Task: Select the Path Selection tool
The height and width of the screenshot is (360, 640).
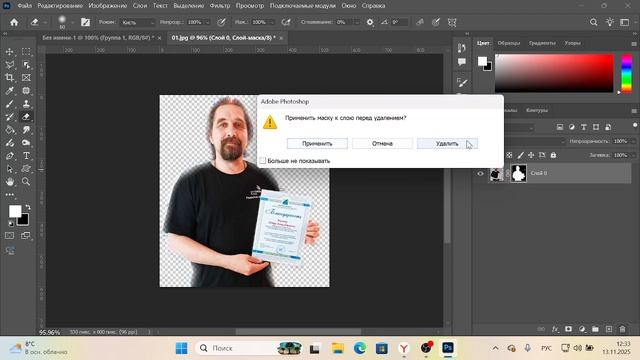Action: (x=9, y=169)
